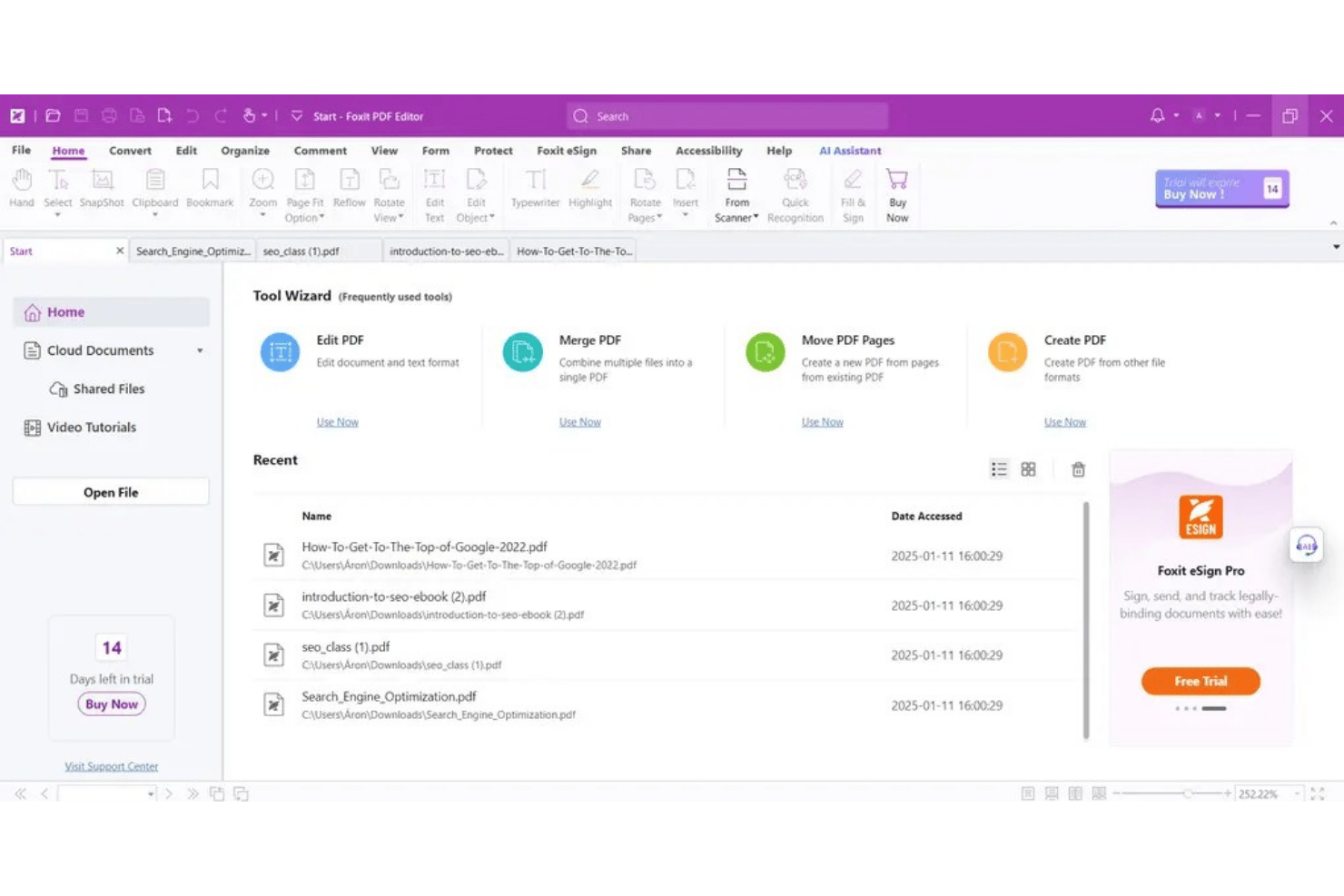This screenshot has height=896, width=1344.
Task: Toggle full screen mode in status bar
Action: tap(1318, 794)
